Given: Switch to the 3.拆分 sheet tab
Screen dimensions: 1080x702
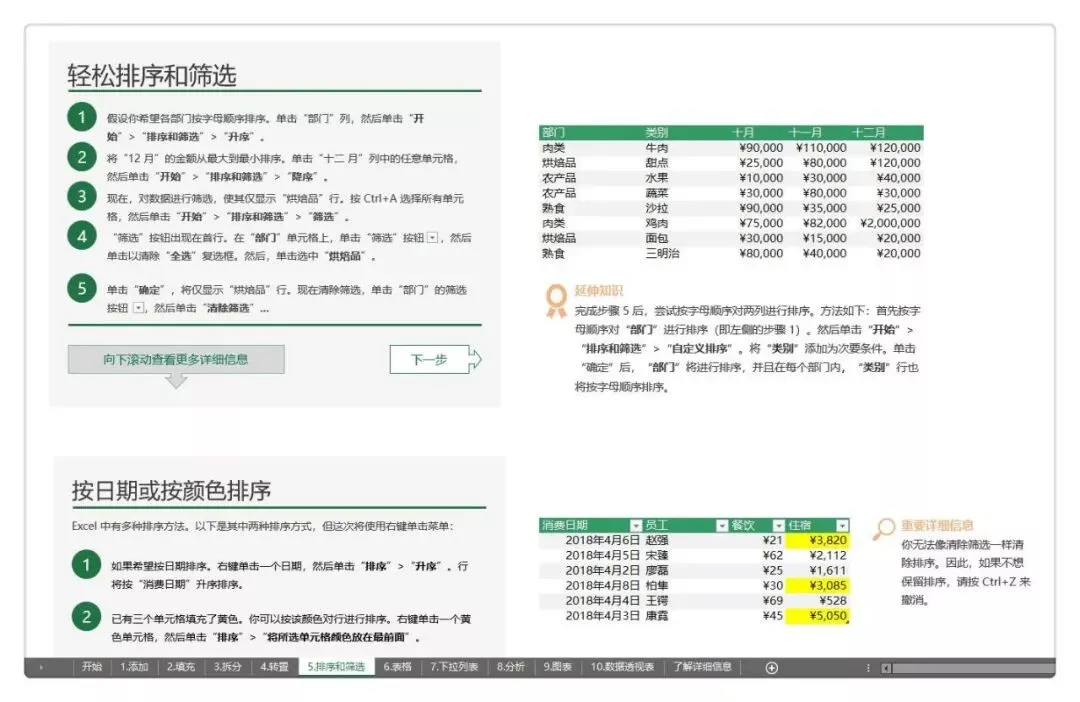Looking at the screenshot, I should click(x=227, y=667).
